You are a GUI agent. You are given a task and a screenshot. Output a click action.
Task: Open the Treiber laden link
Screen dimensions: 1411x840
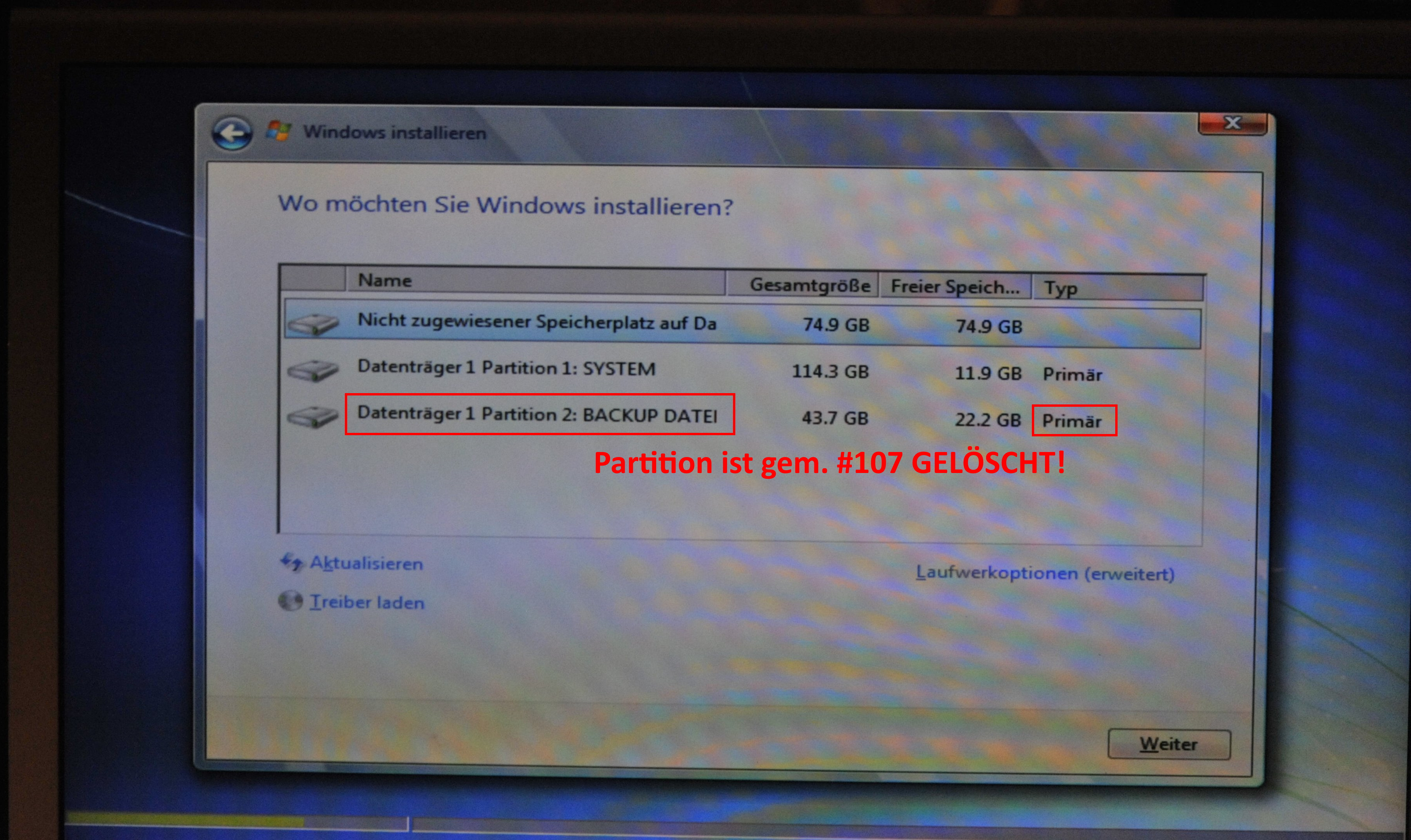(367, 602)
